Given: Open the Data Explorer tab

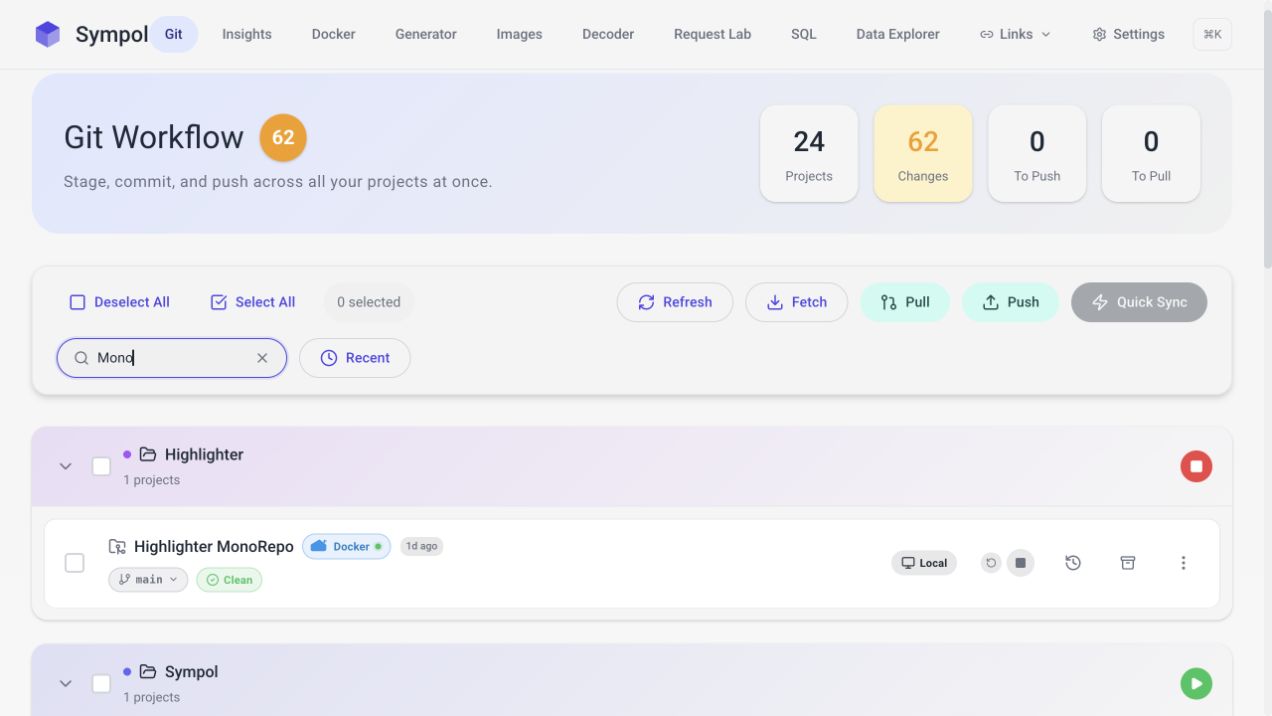Looking at the screenshot, I should 898,34.
